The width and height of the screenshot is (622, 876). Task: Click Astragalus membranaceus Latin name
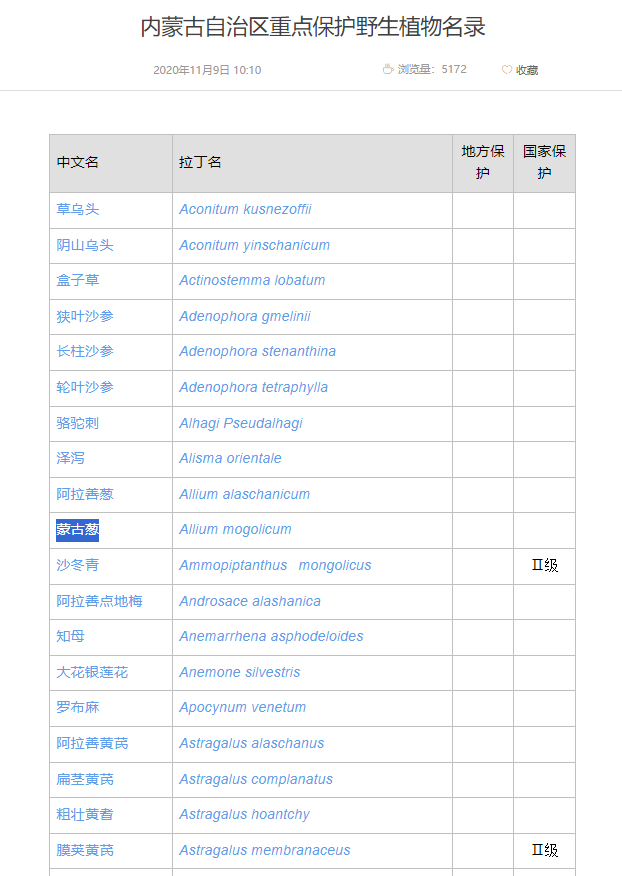265,850
